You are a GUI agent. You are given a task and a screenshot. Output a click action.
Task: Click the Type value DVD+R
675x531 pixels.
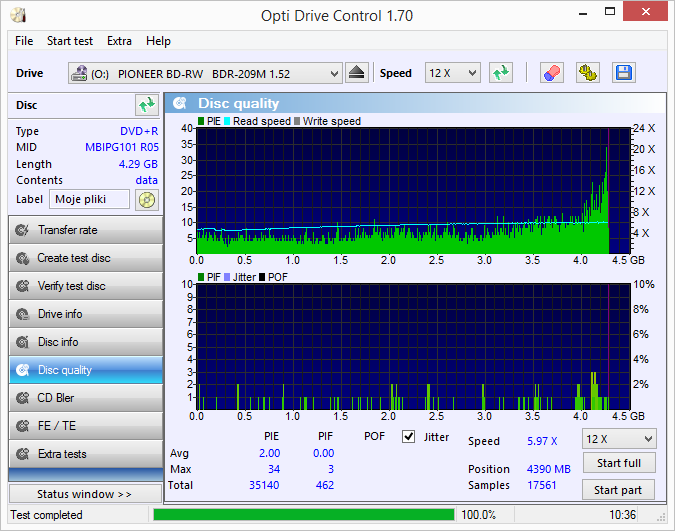139,131
